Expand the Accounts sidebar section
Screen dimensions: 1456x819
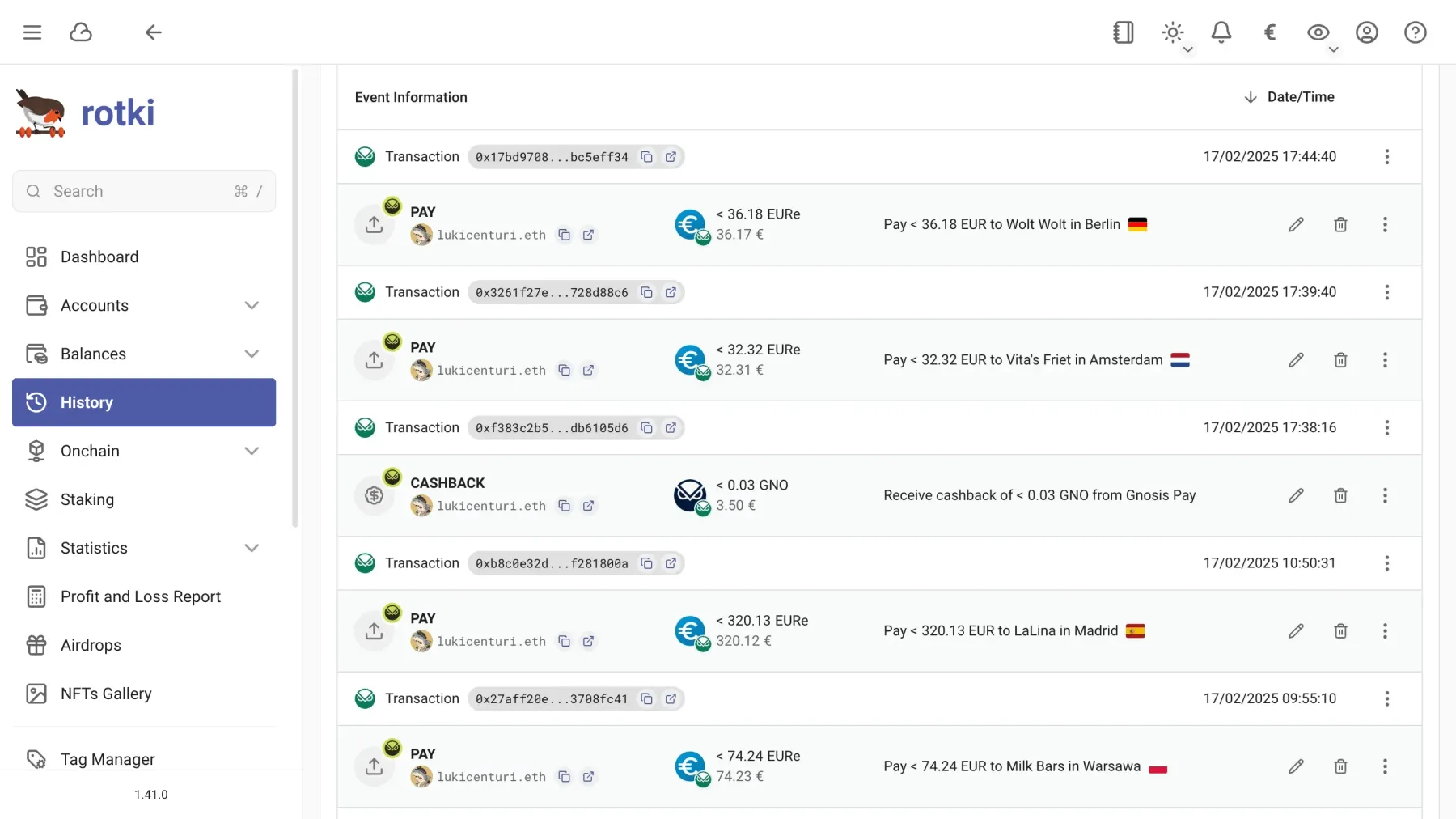coord(252,305)
